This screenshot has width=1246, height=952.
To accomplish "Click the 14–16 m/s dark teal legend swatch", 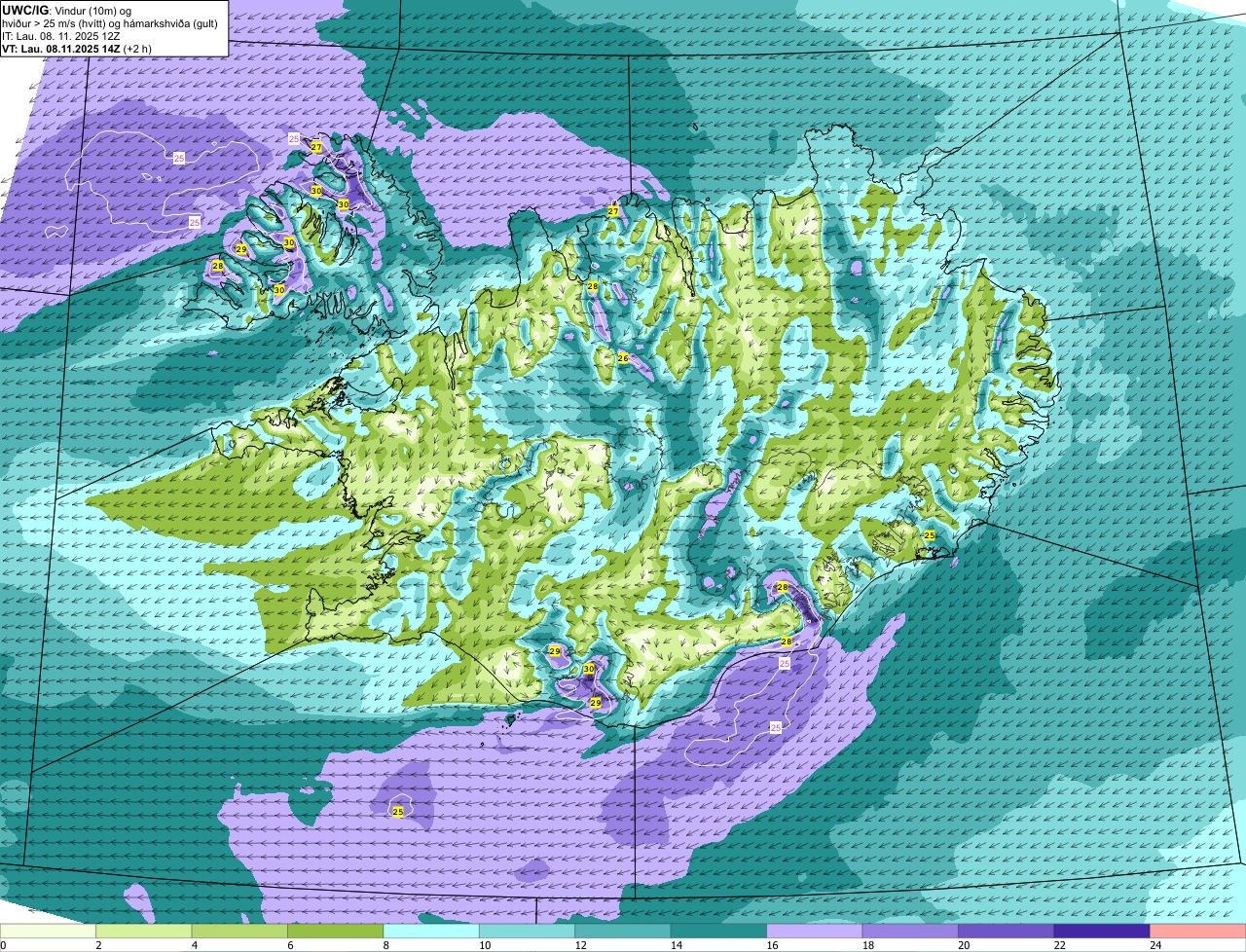I will (719, 932).
